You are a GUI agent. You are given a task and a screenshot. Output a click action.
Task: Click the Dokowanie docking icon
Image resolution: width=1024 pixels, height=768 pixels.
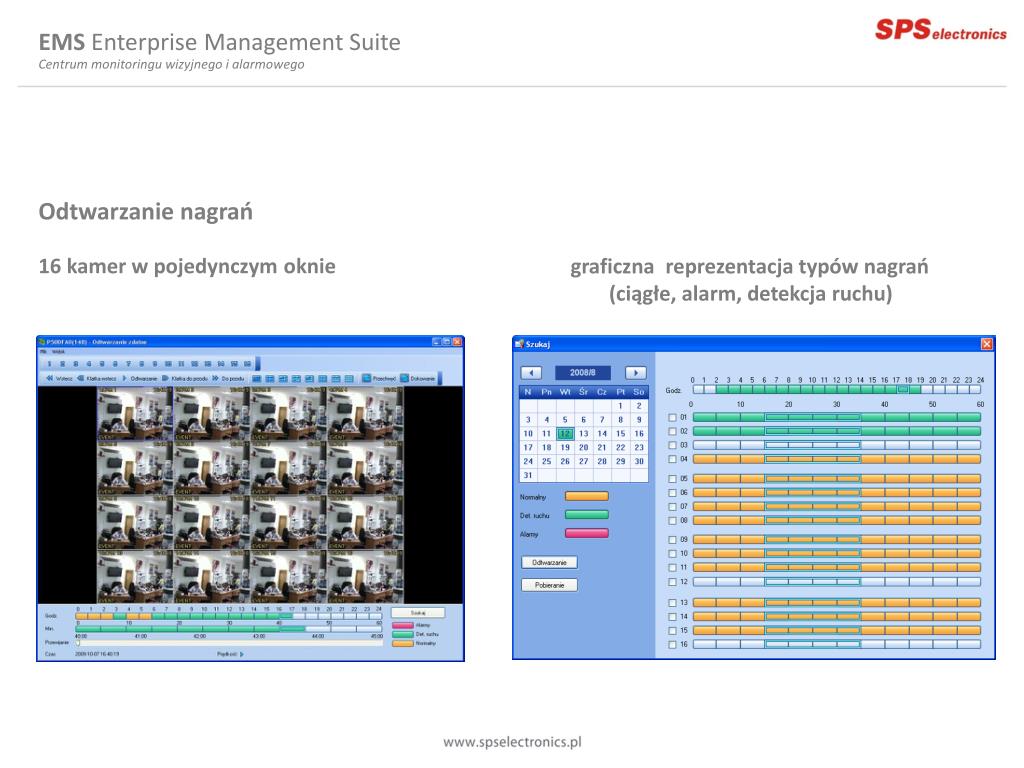(x=404, y=378)
